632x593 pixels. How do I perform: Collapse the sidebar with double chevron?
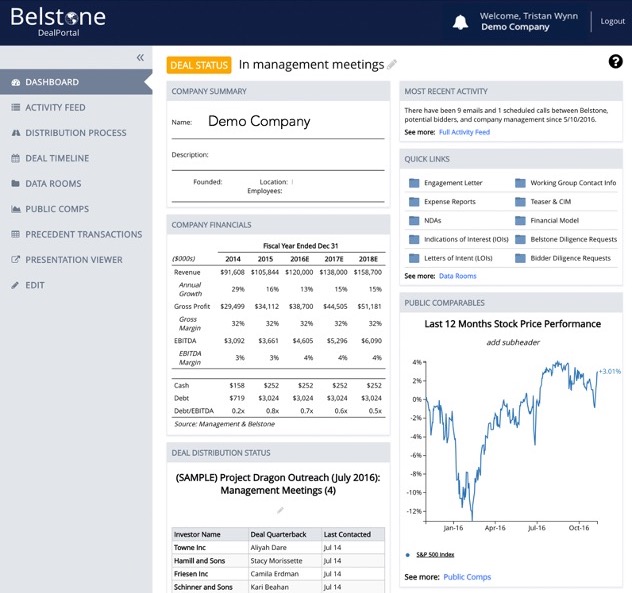pyautogui.click(x=141, y=58)
